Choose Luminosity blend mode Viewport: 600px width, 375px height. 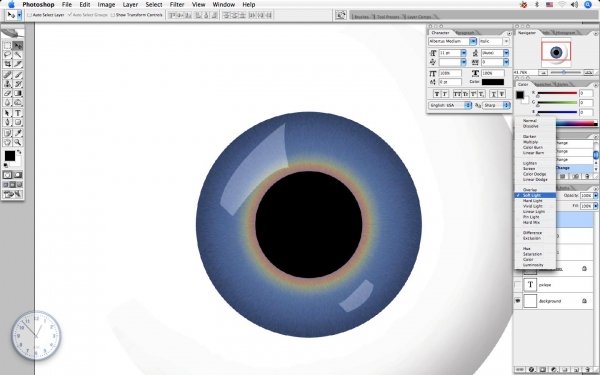tap(533, 265)
